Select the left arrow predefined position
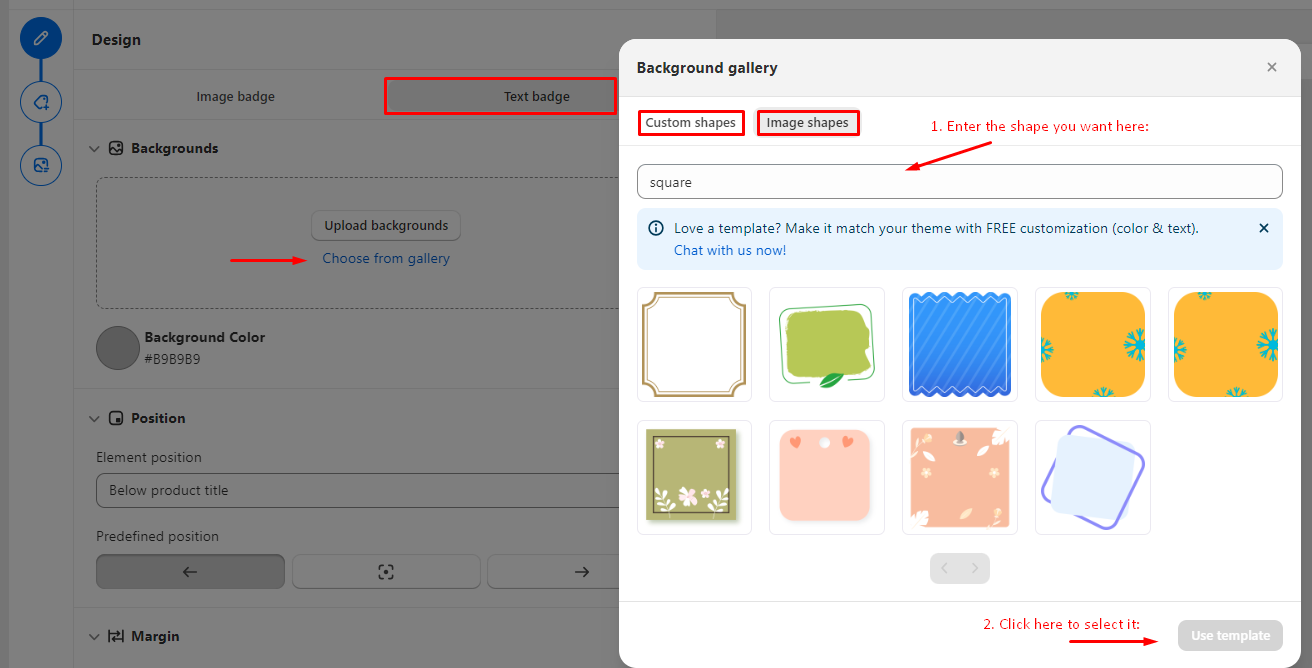This screenshot has width=1312, height=668. pos(190,572)
